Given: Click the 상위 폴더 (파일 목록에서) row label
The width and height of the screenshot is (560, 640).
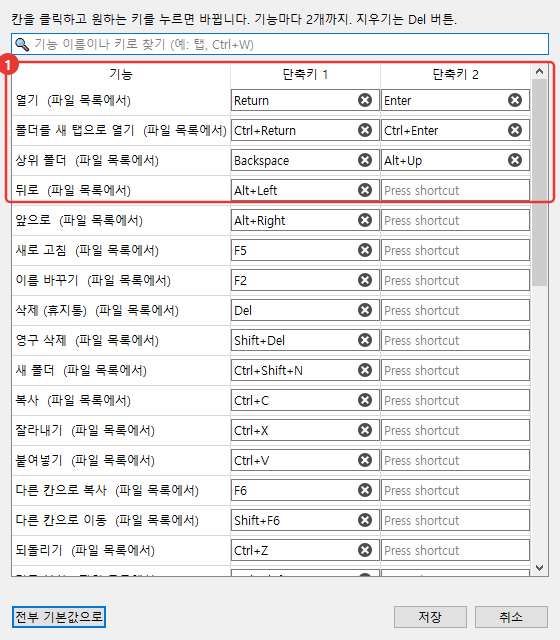Looking at the screenshot, I should click(x=87, y=160).
